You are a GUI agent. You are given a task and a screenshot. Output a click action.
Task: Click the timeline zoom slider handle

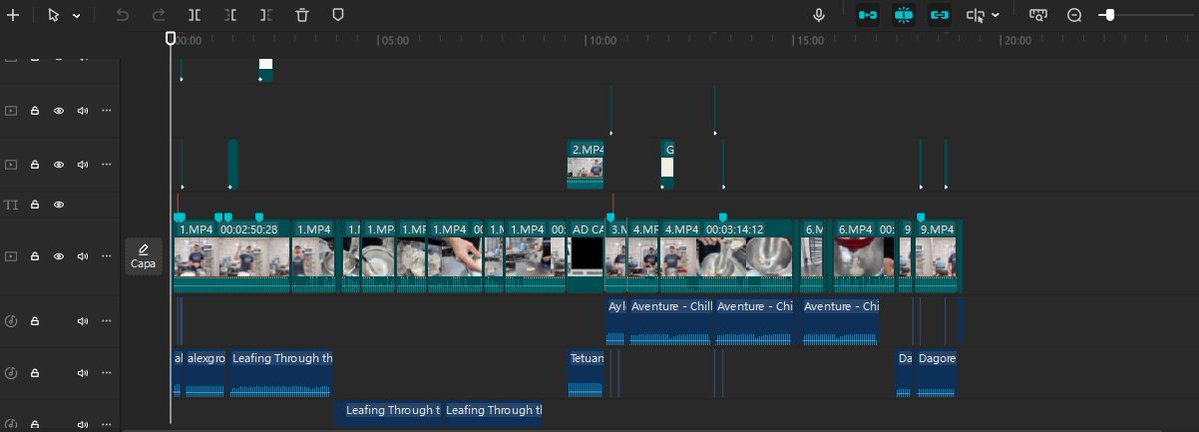coord(1110,15)
